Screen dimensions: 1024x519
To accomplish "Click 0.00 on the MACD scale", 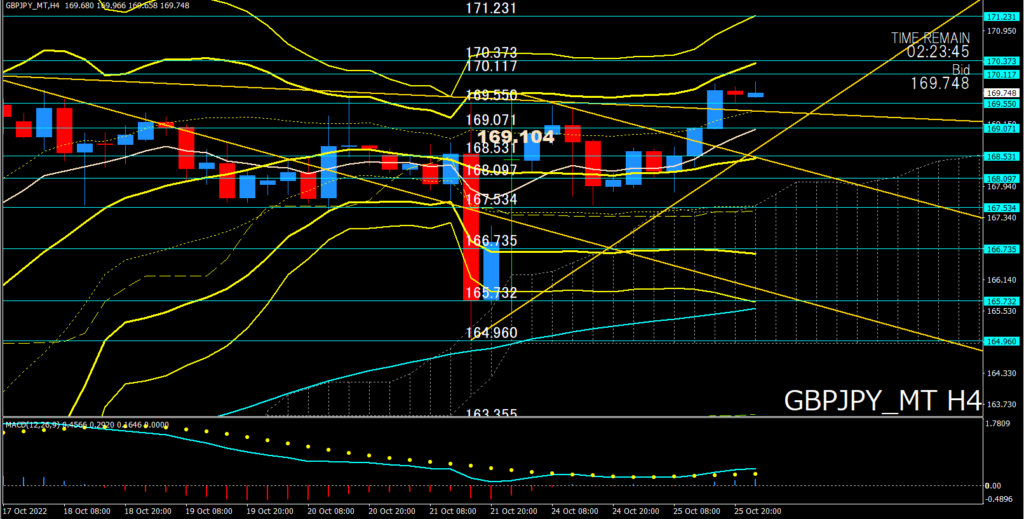I will tap(994, 486).
